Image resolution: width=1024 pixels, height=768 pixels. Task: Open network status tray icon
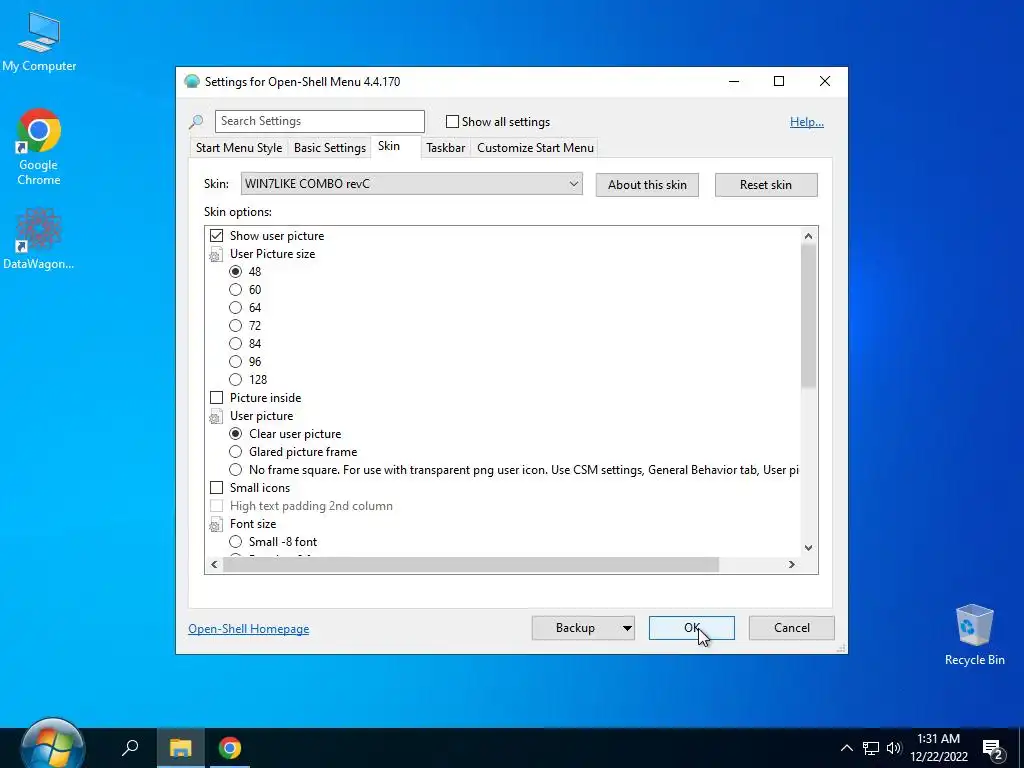pos(871,748)
